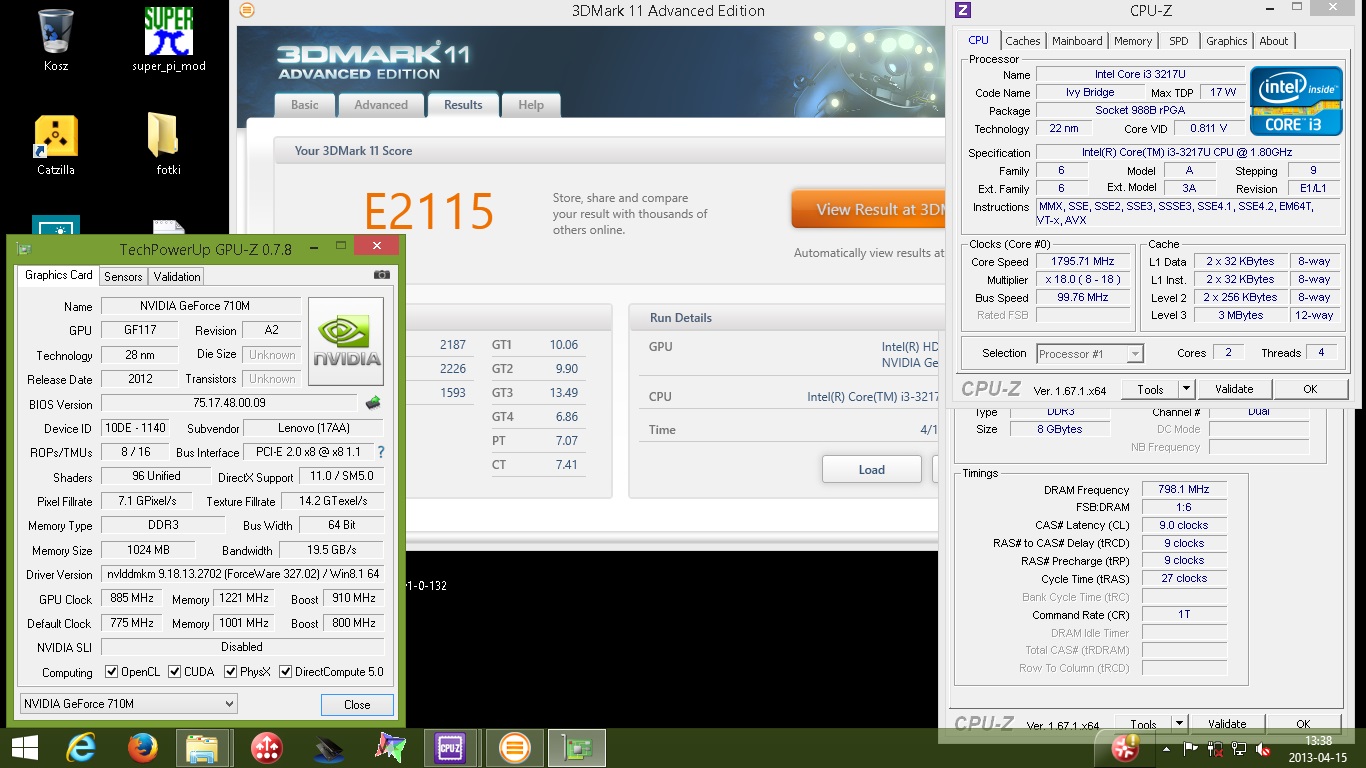Click the network tray icon
This screenshot has height=768, width=1366.
click(1239, 748)
